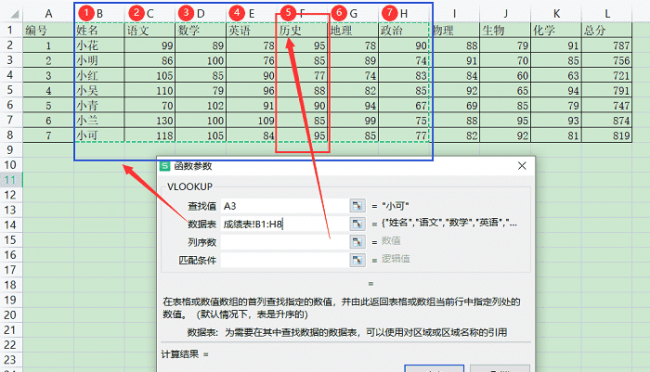Click the 数学 header cell
The width and height of the screenshot is (650, 372).
tap(201, 30)
